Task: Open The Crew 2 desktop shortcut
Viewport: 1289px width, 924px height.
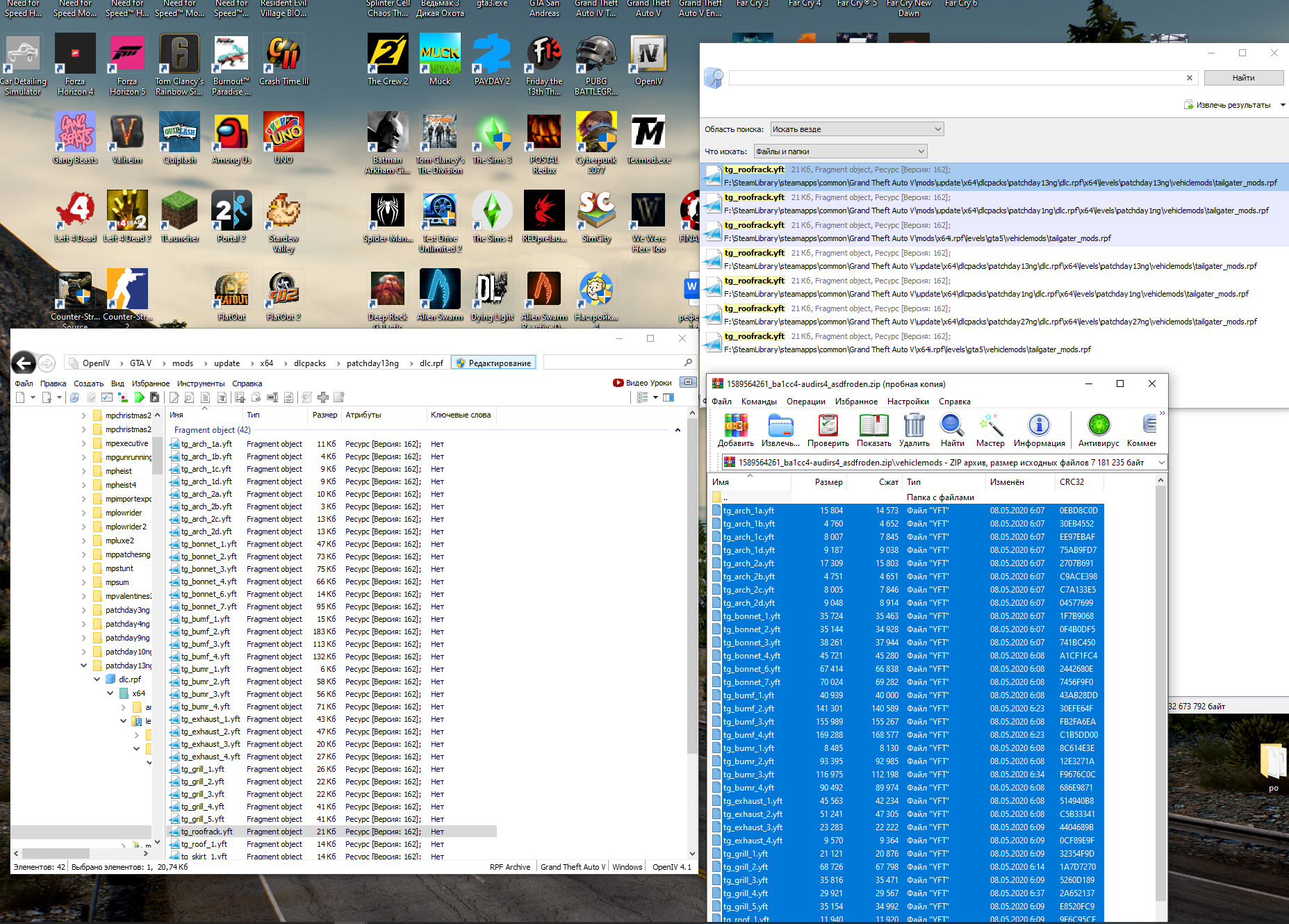Action: tap(387, 59)
